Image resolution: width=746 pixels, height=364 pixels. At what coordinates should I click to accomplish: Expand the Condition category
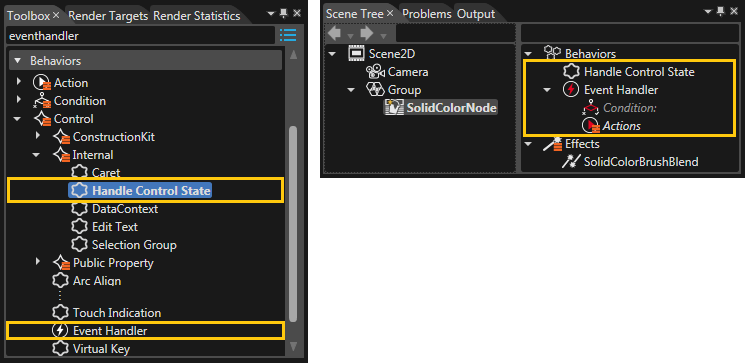(19, 100)
